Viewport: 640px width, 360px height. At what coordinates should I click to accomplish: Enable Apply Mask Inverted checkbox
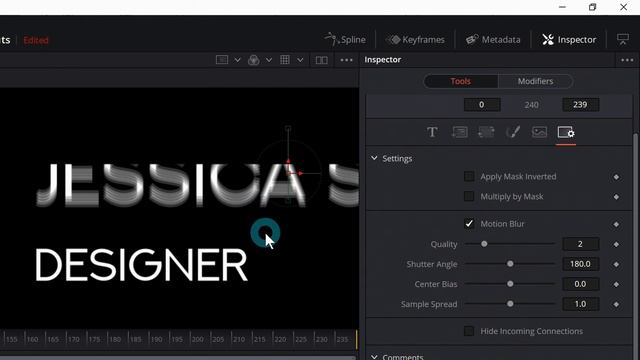coord(469,176)
